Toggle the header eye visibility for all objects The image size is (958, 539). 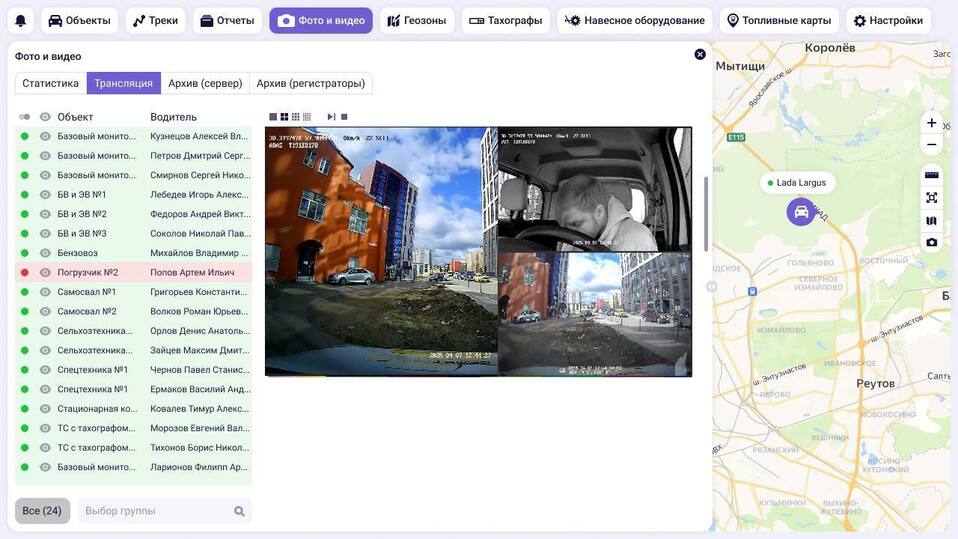45,117
